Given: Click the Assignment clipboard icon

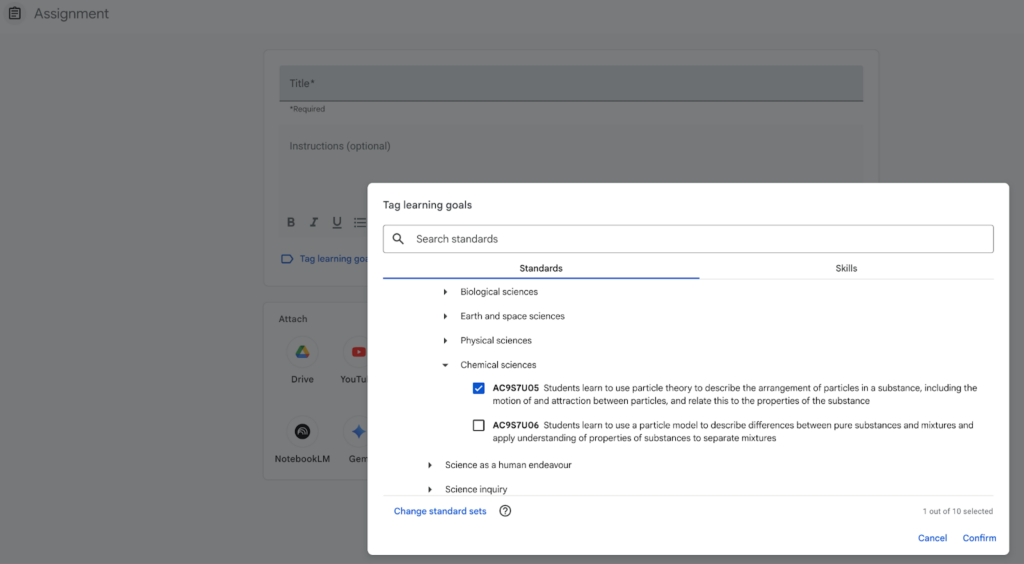Looking at the screenshot, I should [x=15, y=14].
